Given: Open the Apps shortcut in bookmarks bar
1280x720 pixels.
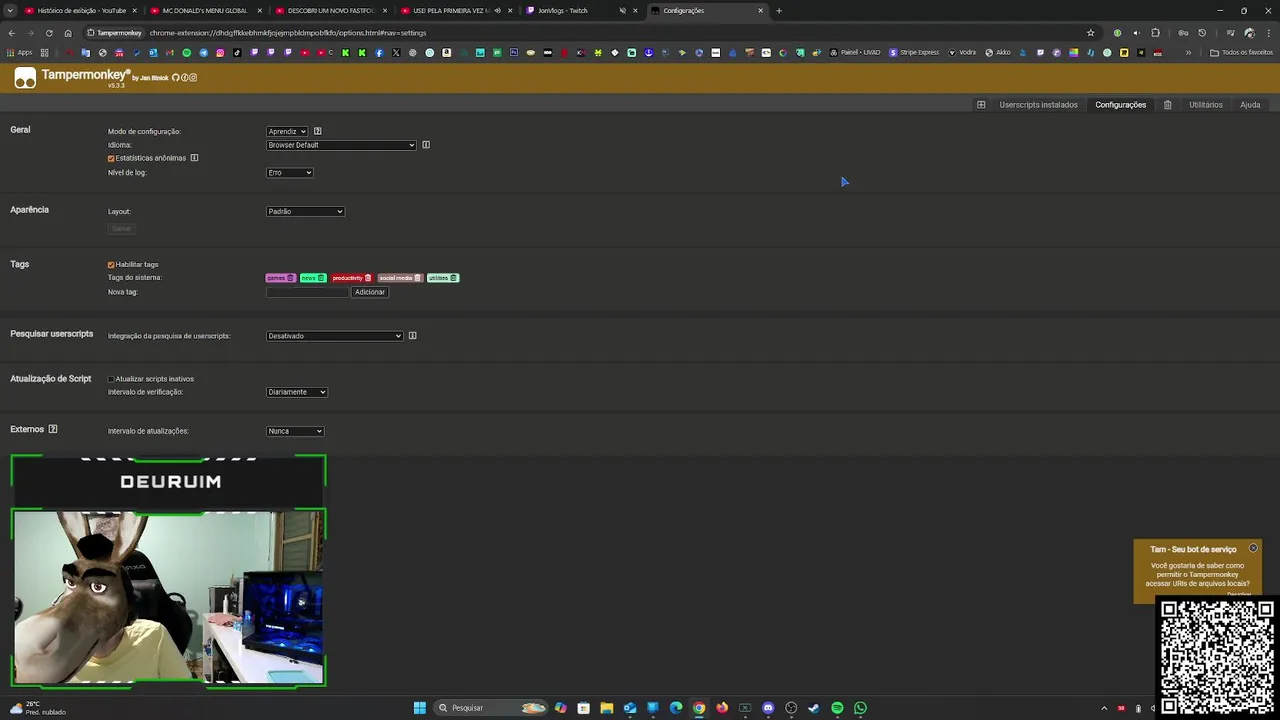Looking at the screenshot, I should coord(19,53).
